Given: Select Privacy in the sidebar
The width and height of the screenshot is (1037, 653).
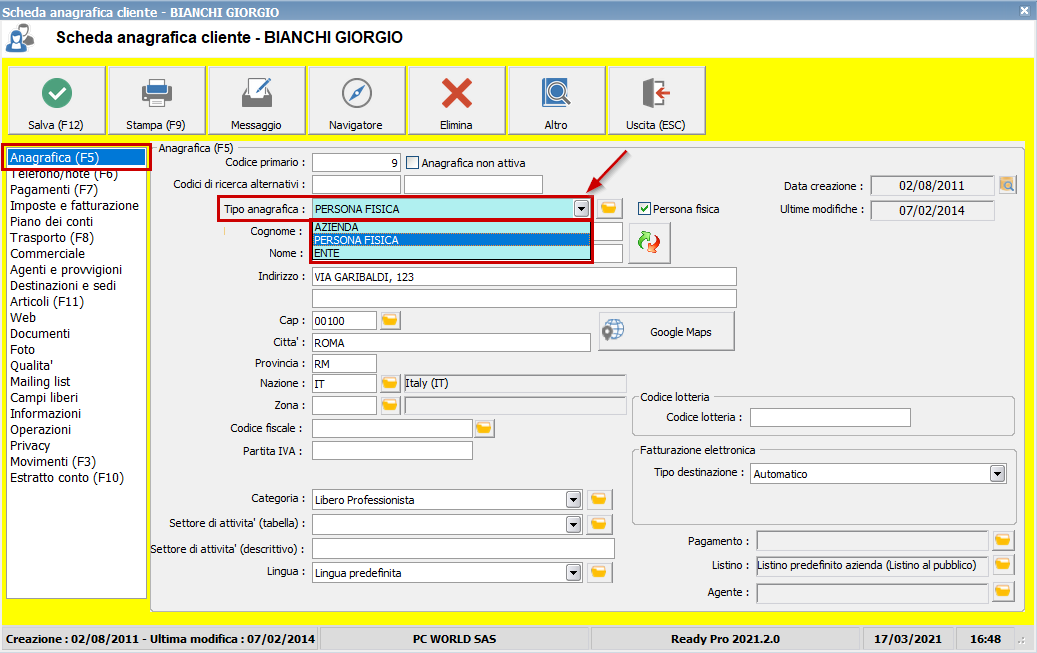Looking at the screenshot, I should 30,446.
